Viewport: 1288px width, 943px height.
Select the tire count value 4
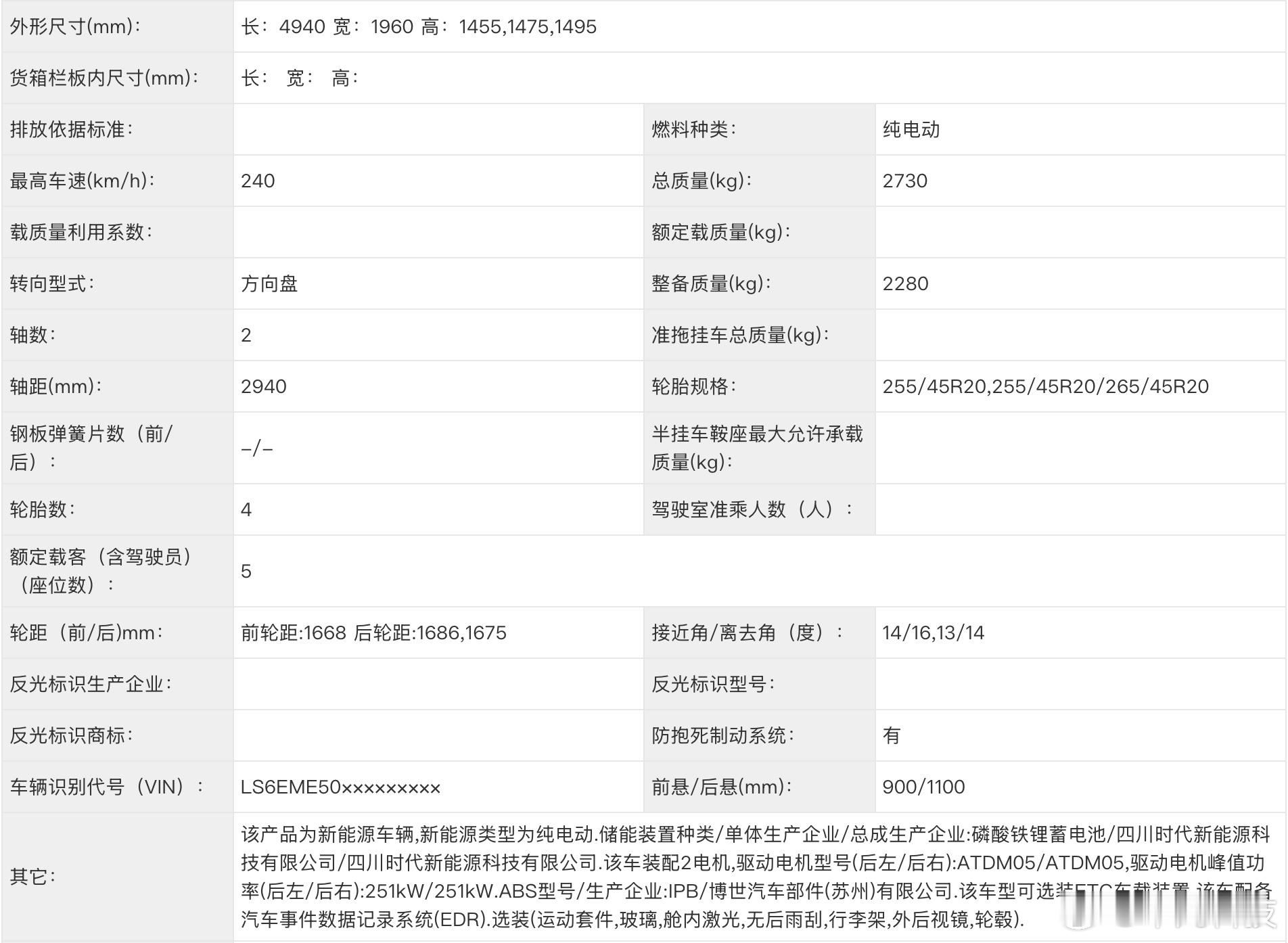[246, 510]
